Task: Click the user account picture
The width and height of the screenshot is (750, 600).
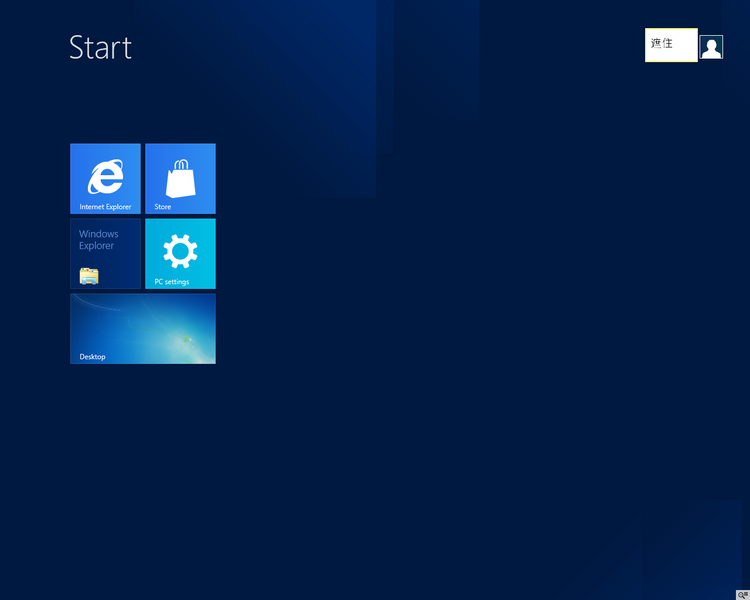Action: (x=711, y=47)
